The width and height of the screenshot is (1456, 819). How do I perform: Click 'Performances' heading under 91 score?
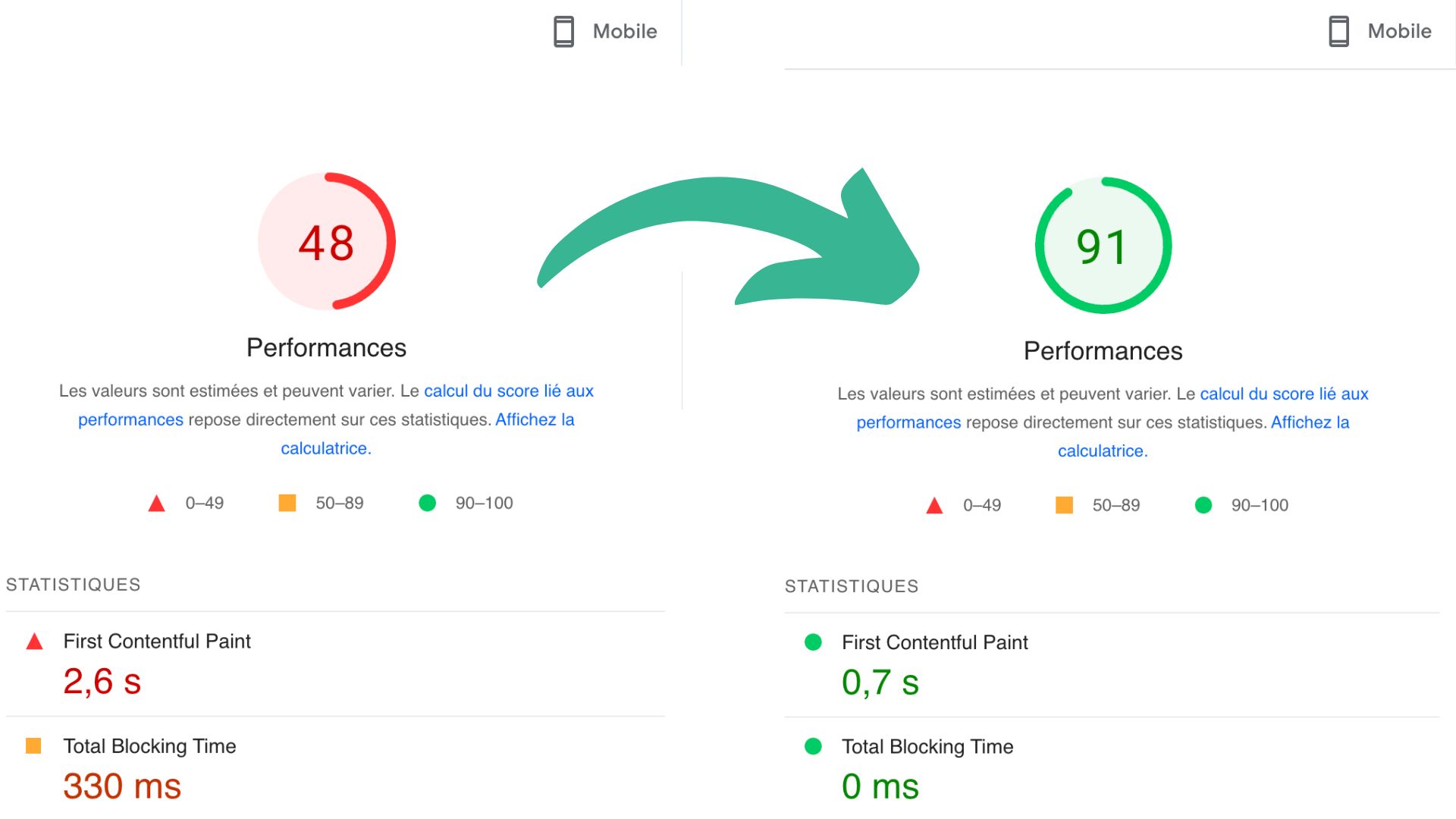[1103, 351]
